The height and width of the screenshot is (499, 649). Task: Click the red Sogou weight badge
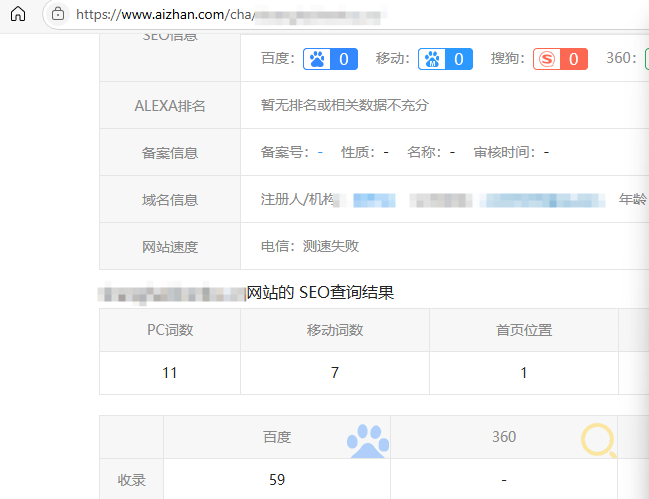click(560, 59)
